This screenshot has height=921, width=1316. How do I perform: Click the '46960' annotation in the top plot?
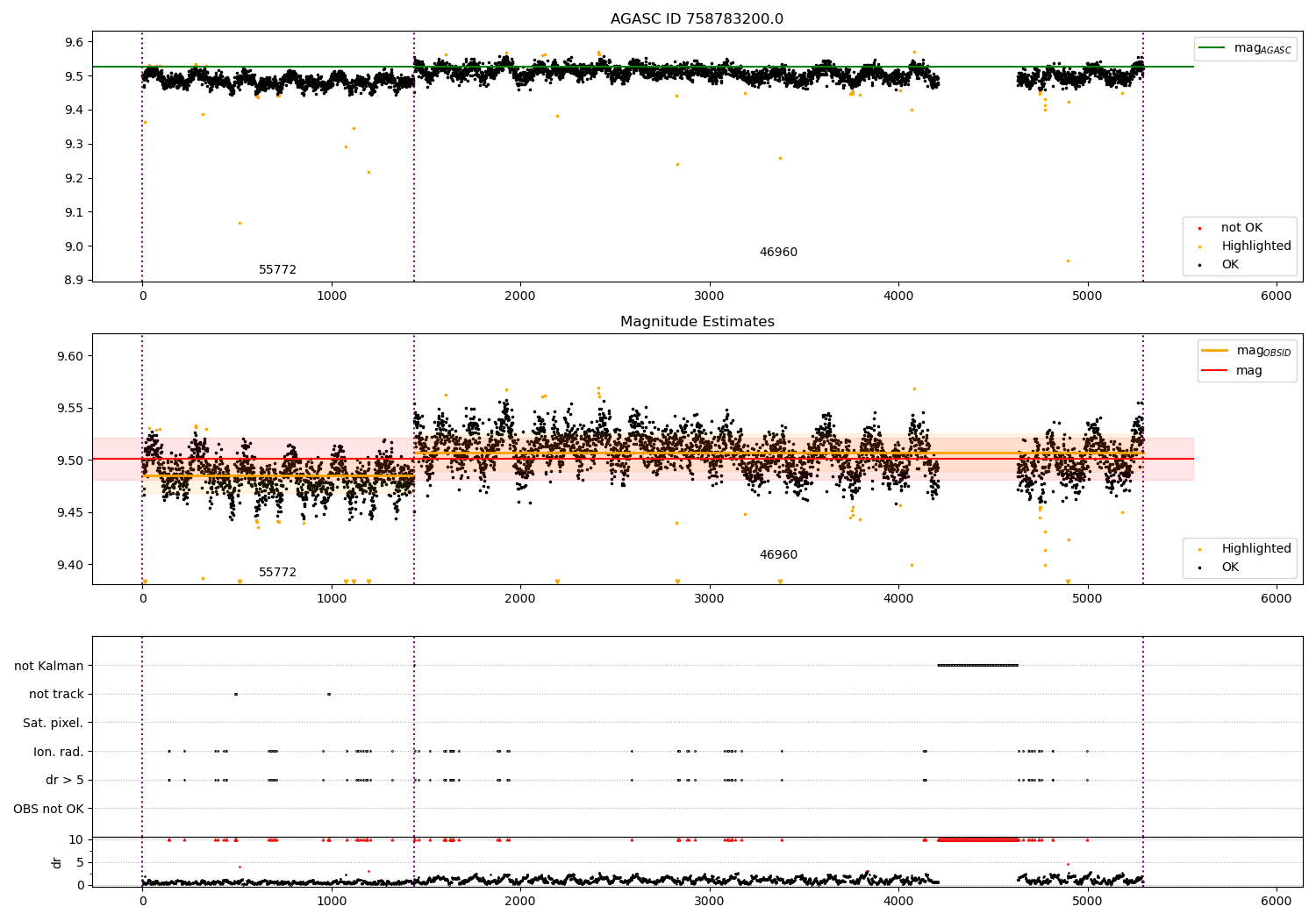(x=778, y=253)
